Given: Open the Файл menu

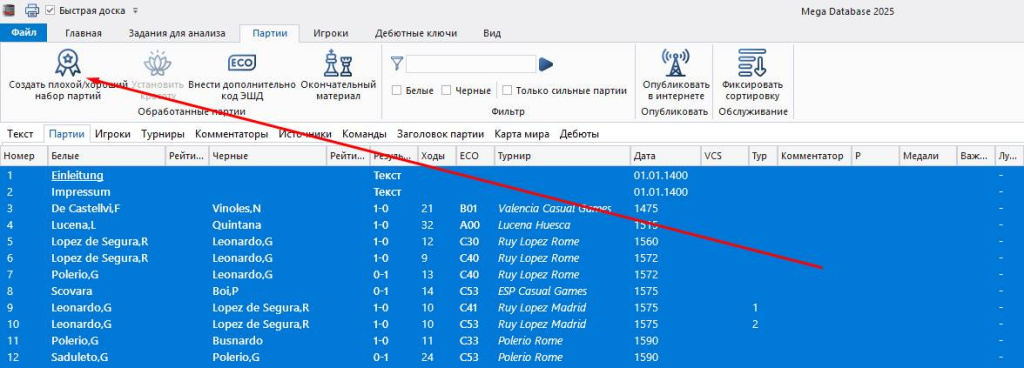Looking at the screenshot, I should [x=24, y=33].
